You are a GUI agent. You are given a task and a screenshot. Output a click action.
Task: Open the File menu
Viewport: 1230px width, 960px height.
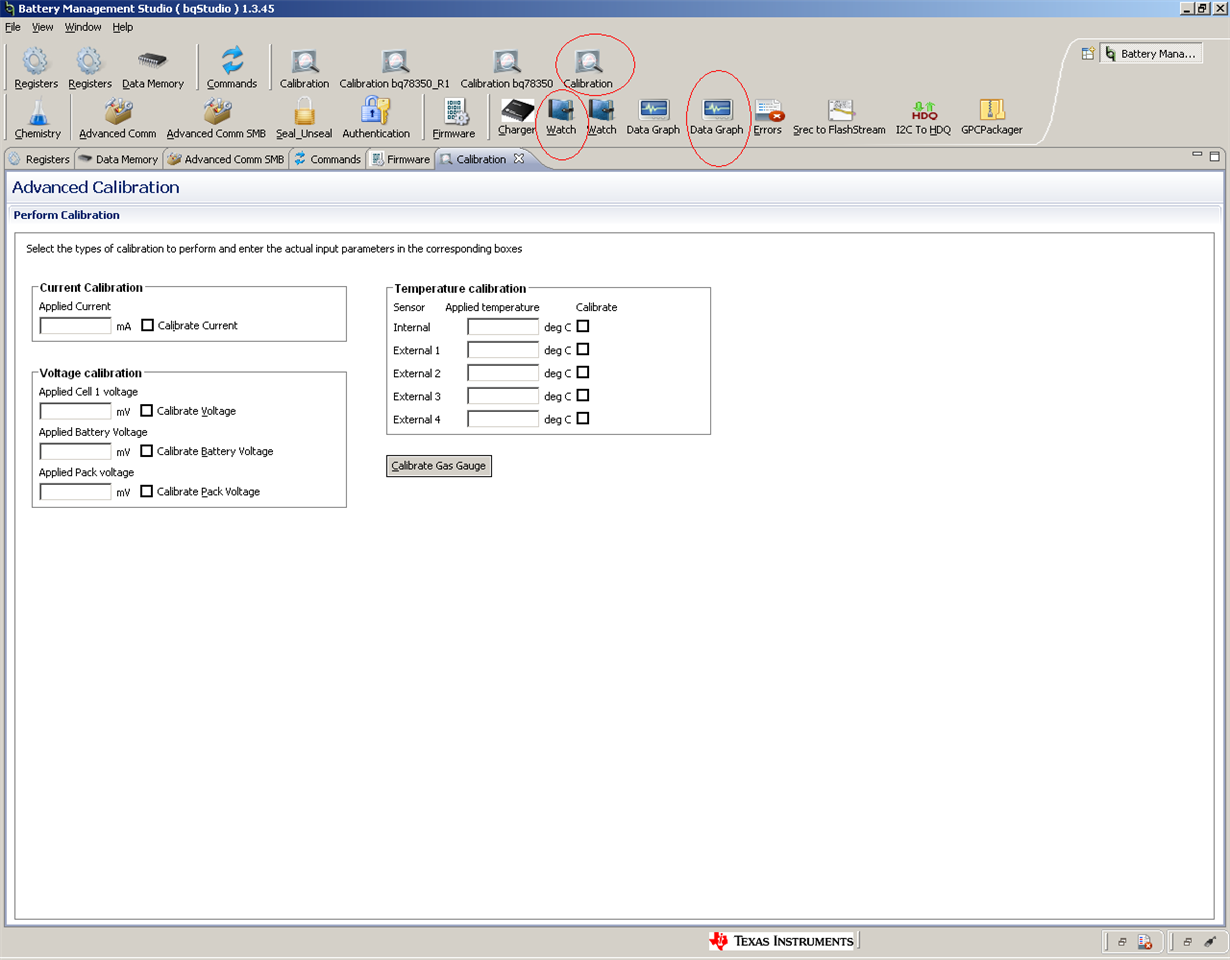[13, 27]
